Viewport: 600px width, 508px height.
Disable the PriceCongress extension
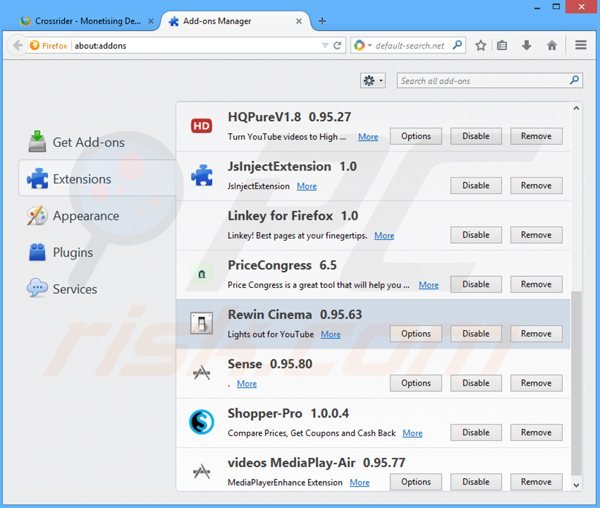476,284
